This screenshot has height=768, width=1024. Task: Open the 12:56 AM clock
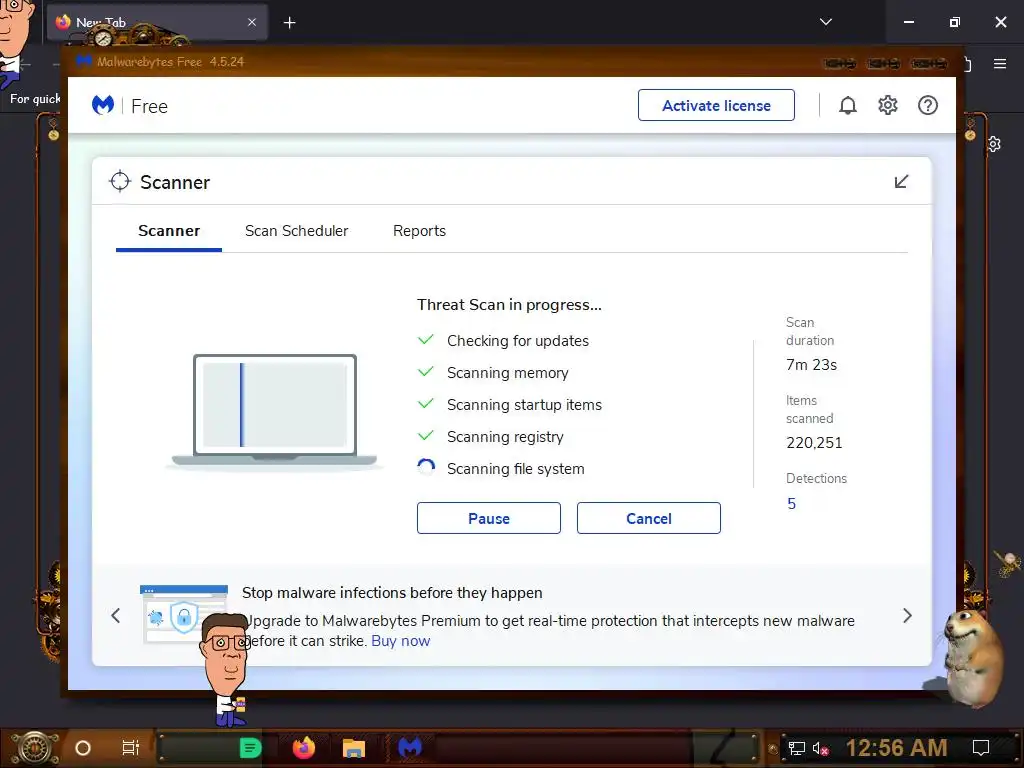896,748
